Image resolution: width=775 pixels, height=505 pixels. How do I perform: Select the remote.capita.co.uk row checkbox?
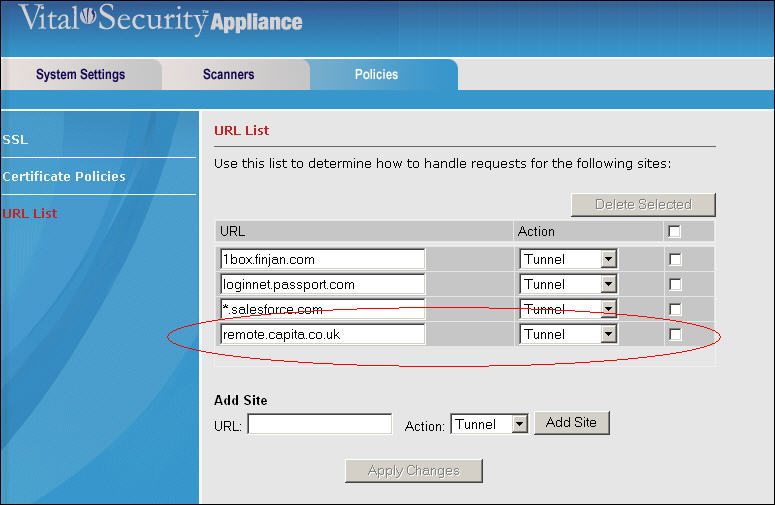tap(675, 334)
